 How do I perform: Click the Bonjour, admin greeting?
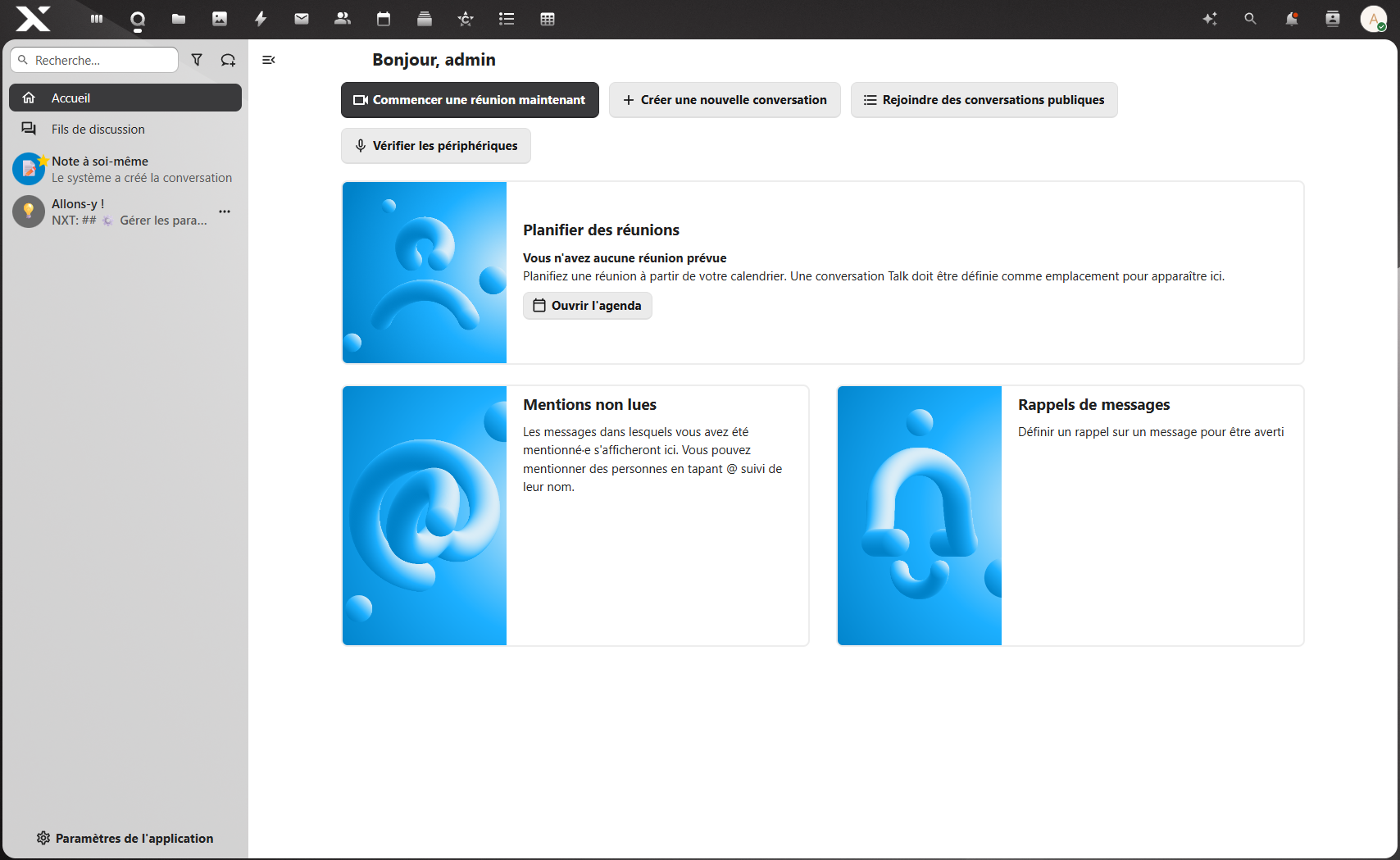(x=434, y=60)
